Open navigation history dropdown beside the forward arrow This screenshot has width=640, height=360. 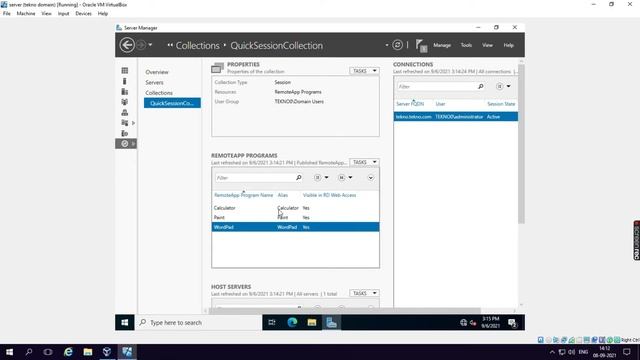coord(150,45)
